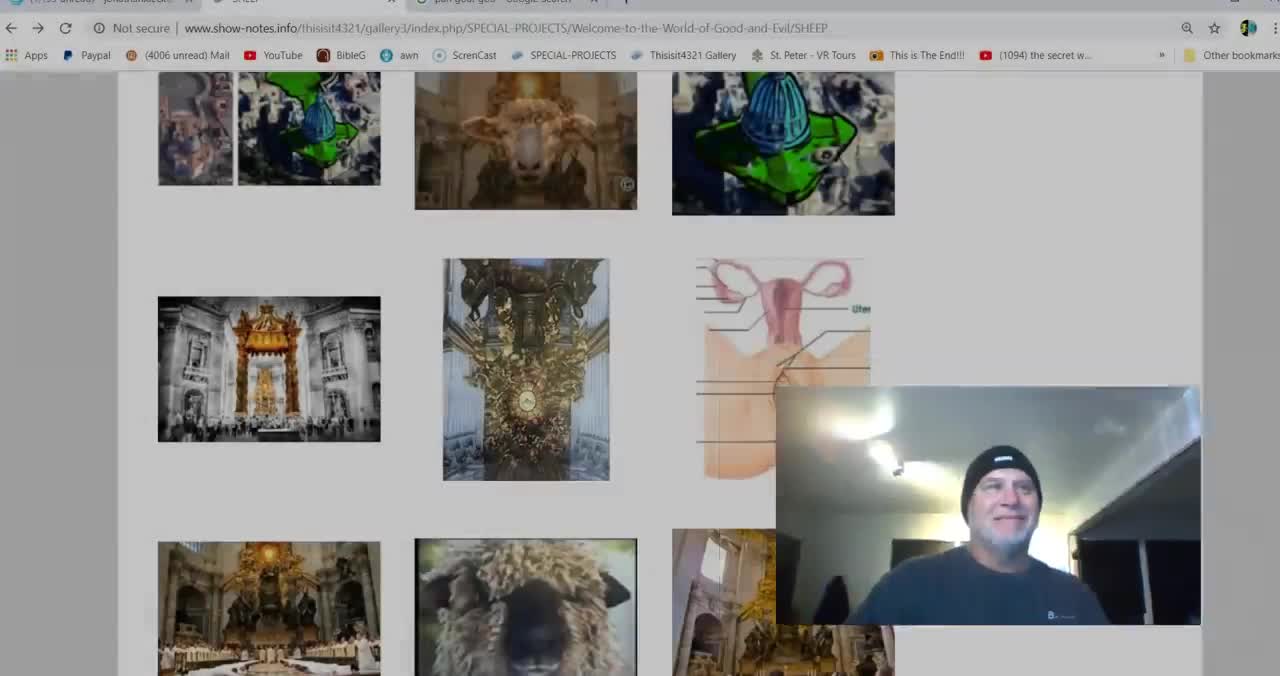
Task: Open the altar ceremony thumbnail in bottom row
Action: 269,608
